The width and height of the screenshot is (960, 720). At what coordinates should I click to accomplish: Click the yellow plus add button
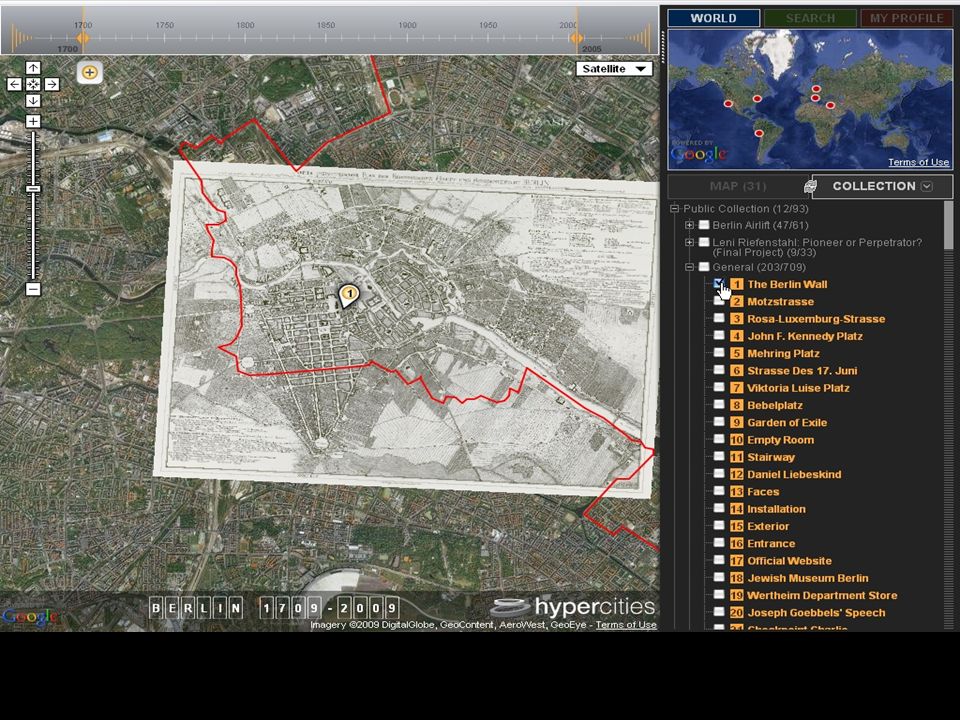tap(89, 72)
